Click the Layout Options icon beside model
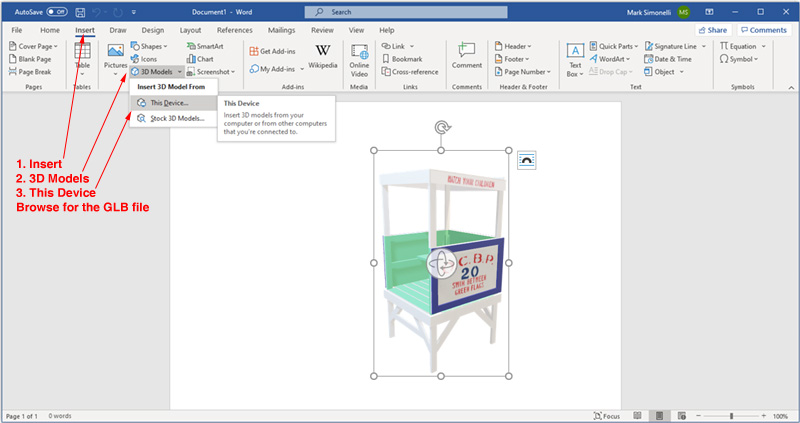This screenshot has height=423, width=800. click(x=527, y=160)
